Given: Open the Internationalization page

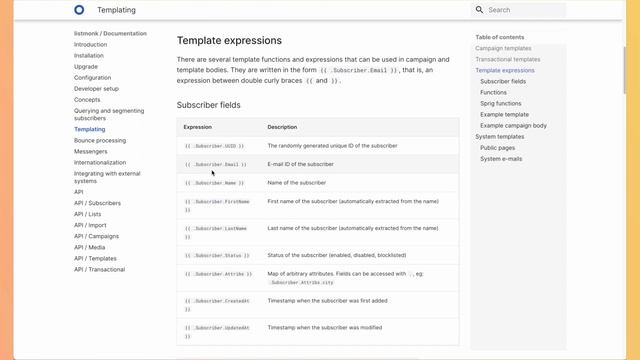Looking at the screenshot, I should [x=100, y=162].
